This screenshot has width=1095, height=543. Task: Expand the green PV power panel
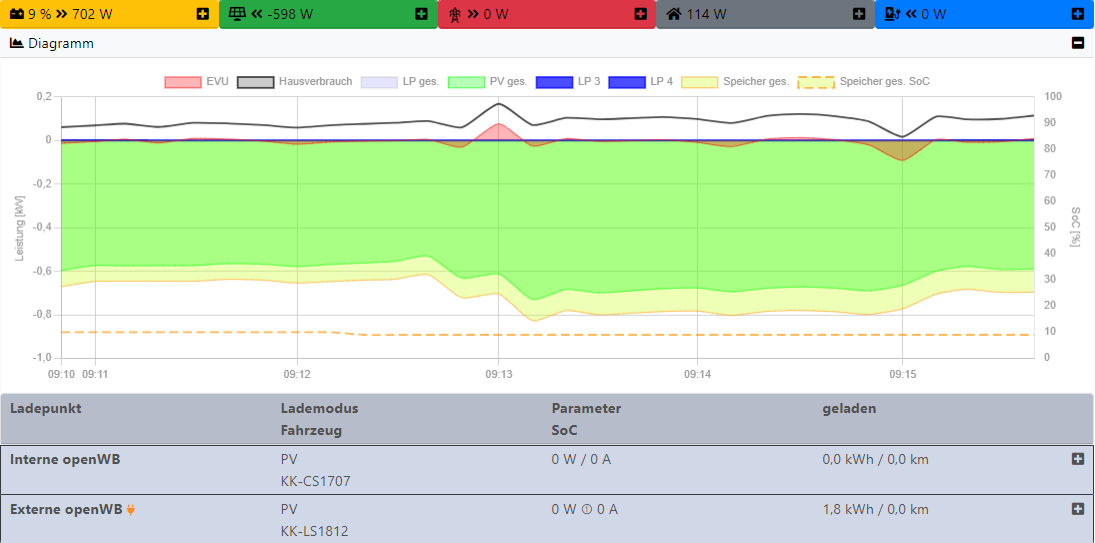pyautogui.click(x=421, y=14)
